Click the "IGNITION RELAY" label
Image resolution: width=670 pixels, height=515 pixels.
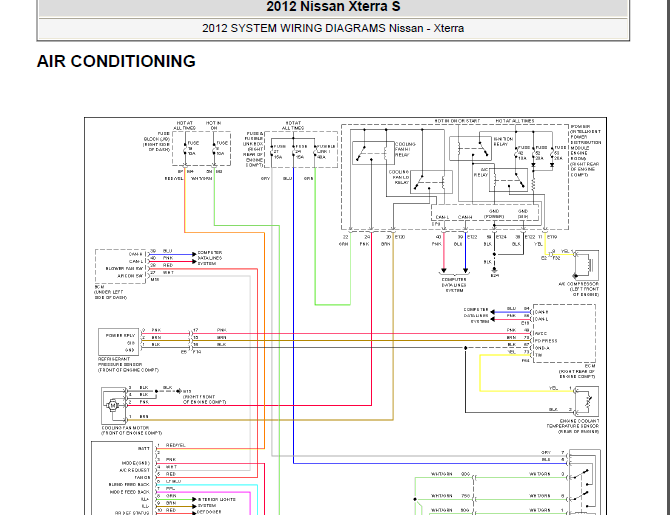tap(503, 141)
